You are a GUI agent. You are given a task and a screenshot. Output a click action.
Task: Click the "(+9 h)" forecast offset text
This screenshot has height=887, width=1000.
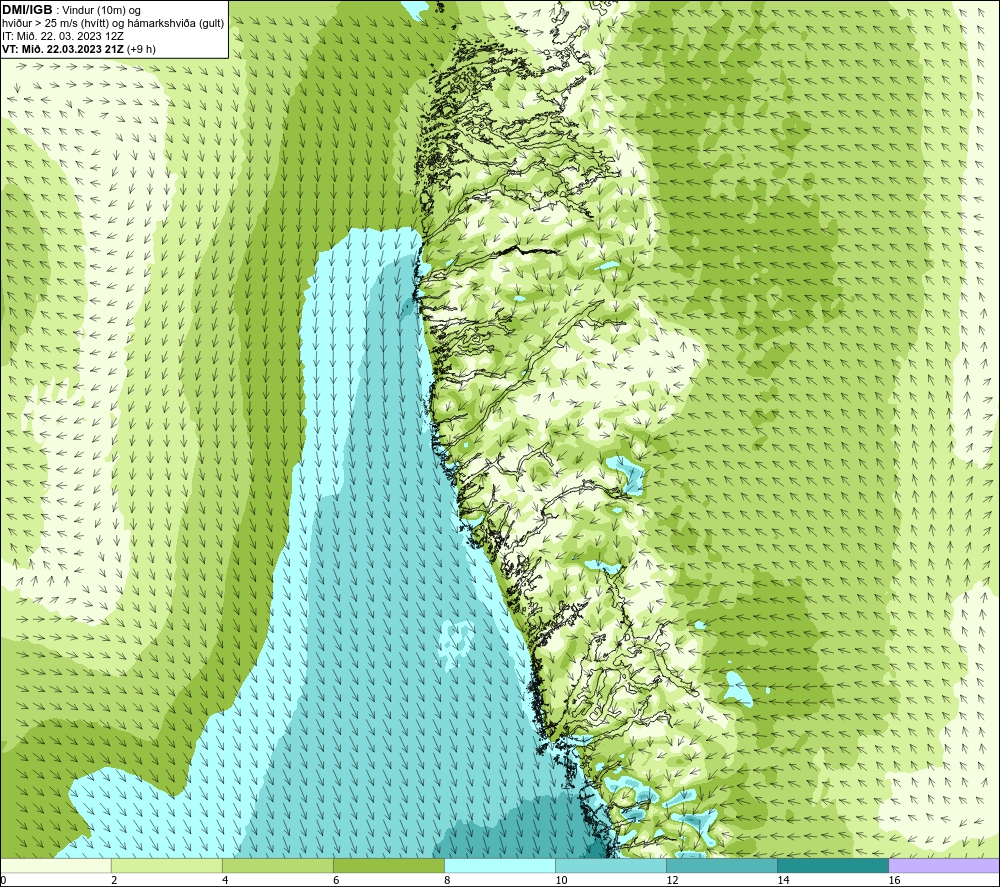[142, 49]
